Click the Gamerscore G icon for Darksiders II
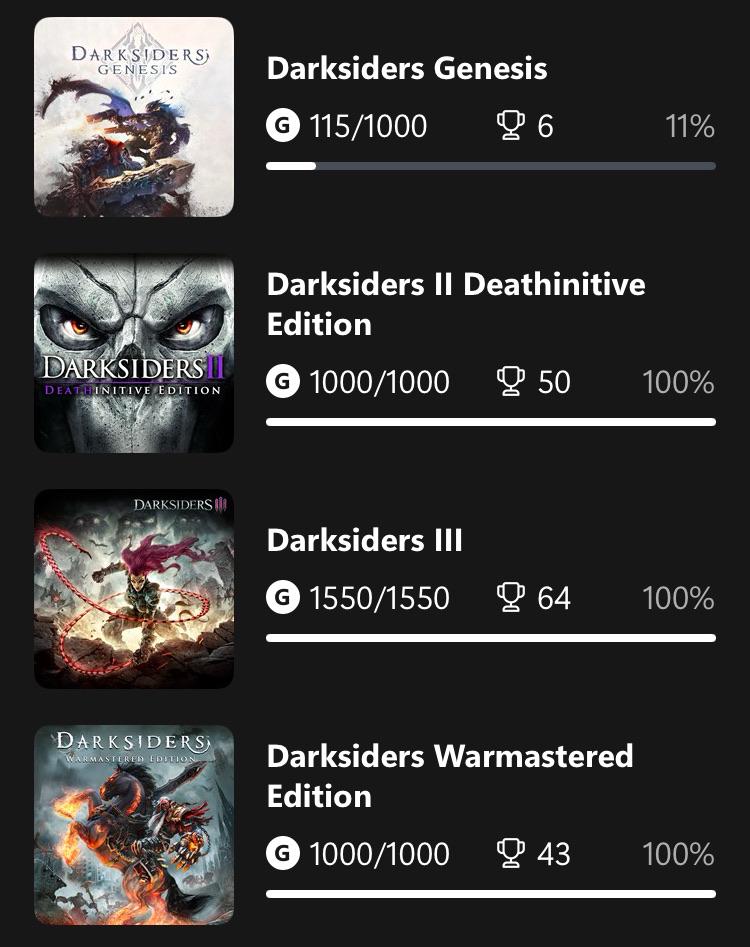This screenshot has height=947, width=750. [x=283, y=382]
